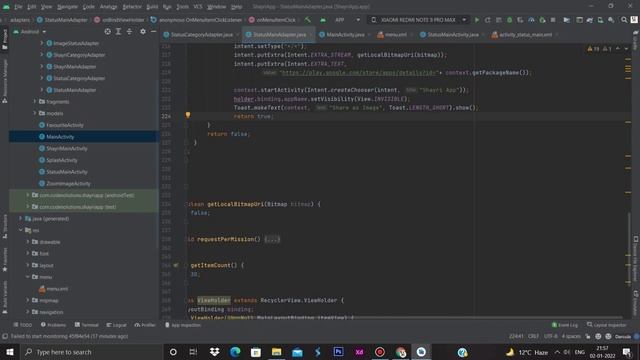Open the Problems tool window
Screen dimensions: 640x360
click(x=53, y=325)
